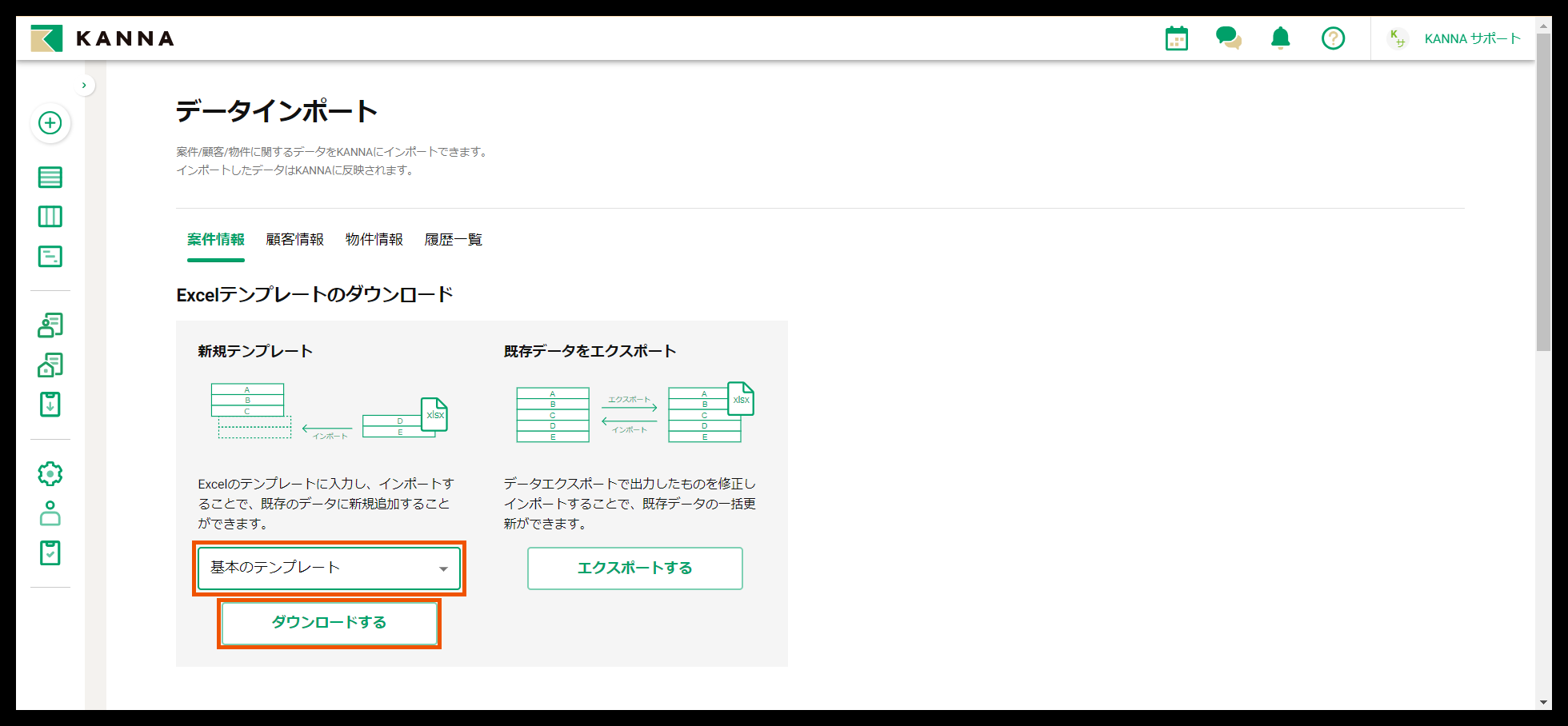Open the customer list icon in the sidebar
This screenshot has height=726, width=1568.
click(50, 325)
